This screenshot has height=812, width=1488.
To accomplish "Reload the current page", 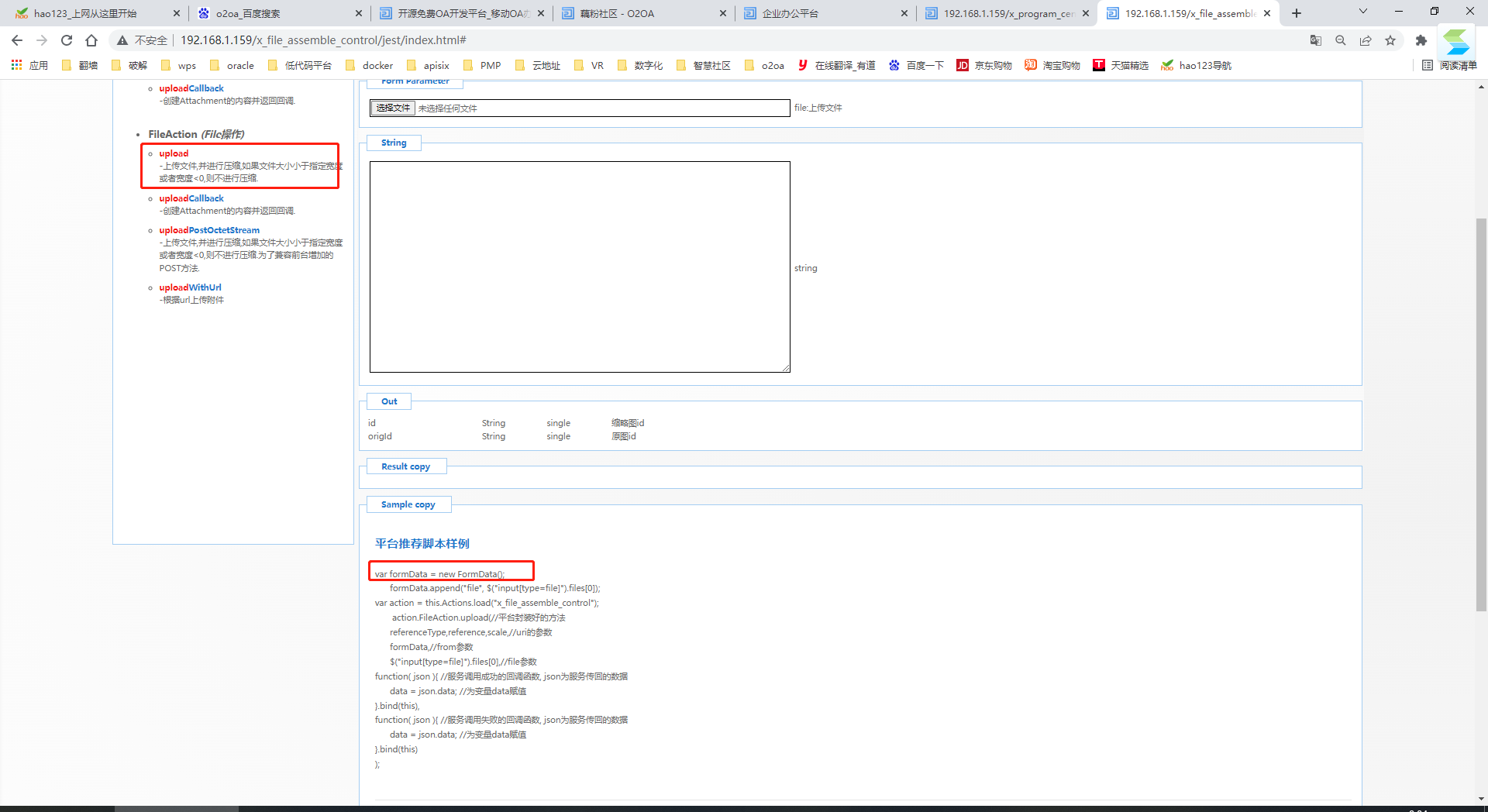I will [67, 40].
